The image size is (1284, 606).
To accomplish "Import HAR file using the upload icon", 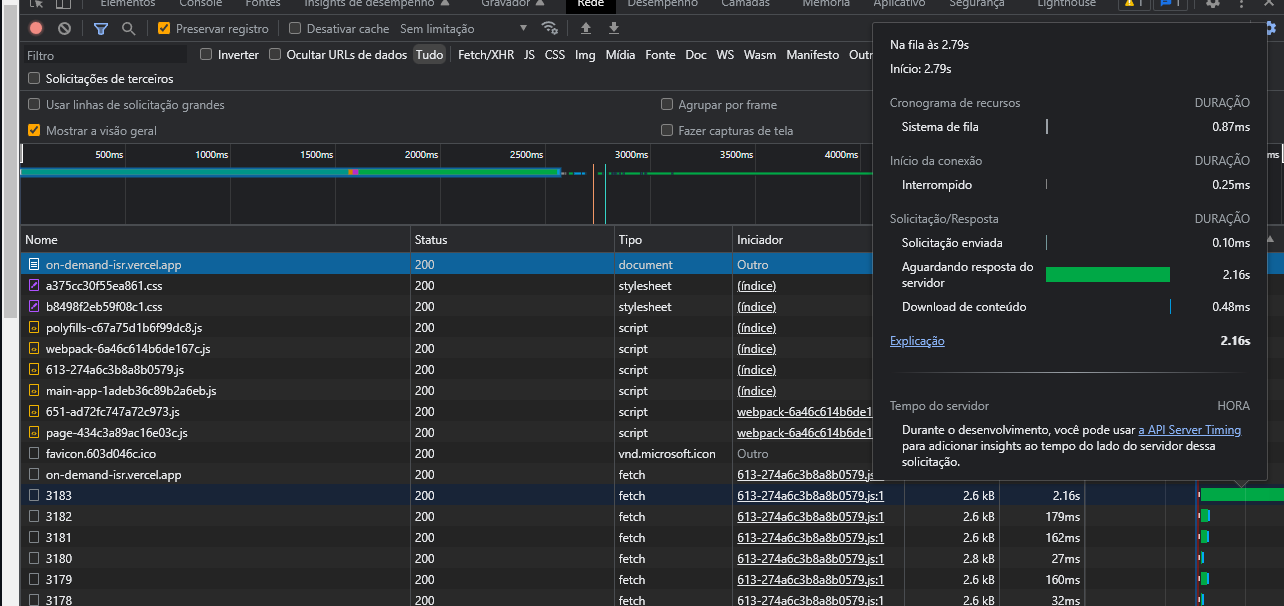I will [585, 28].
